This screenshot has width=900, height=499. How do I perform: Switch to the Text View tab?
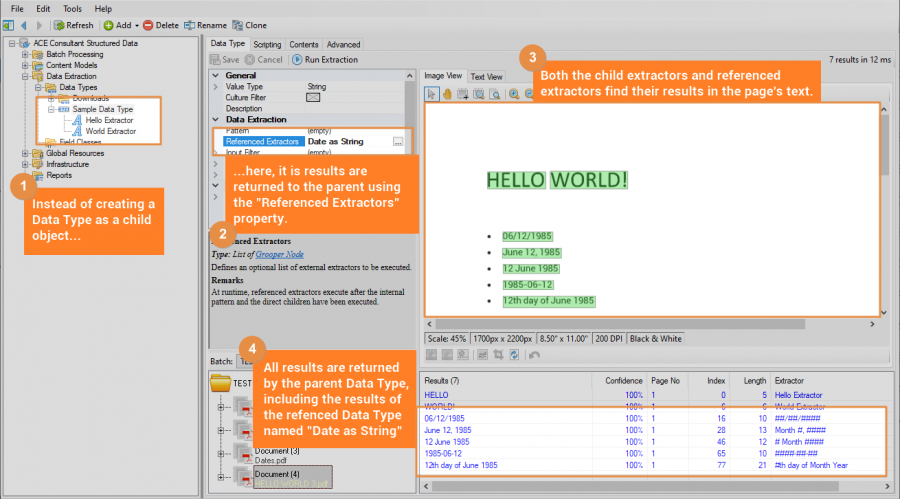486,76
